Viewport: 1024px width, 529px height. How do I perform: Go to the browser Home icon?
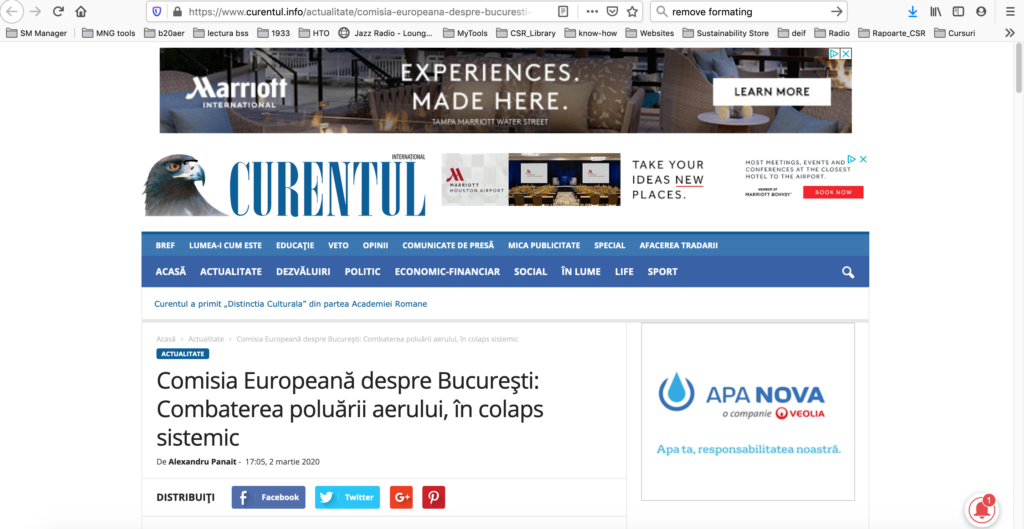coord(81,11)
